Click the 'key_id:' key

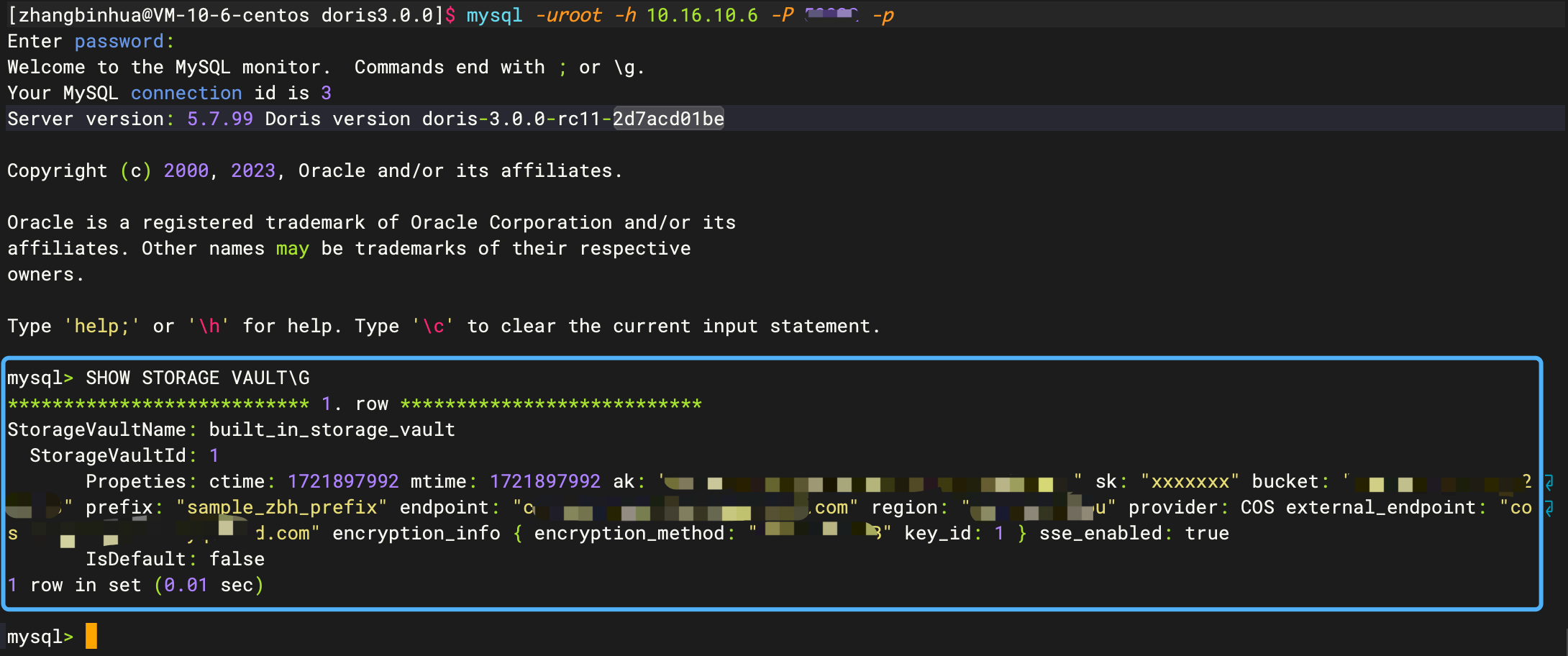(943, 533)
